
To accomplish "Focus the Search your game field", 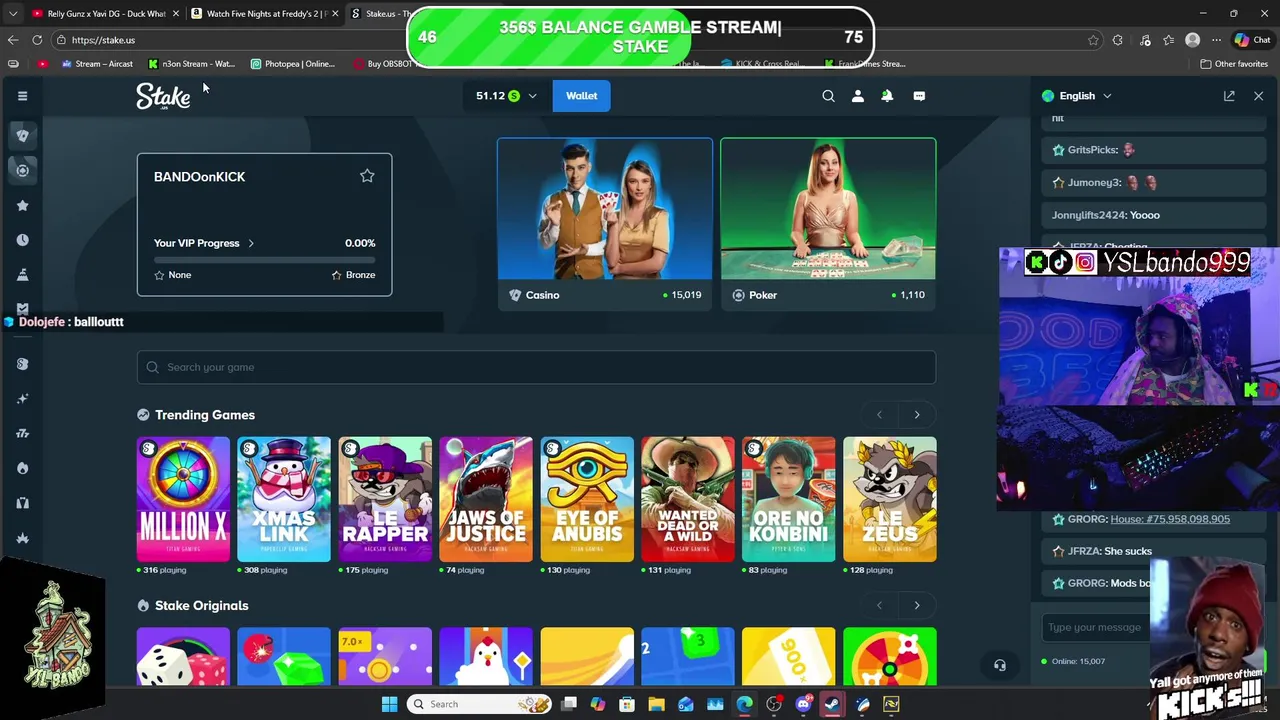I will point(536,367).
